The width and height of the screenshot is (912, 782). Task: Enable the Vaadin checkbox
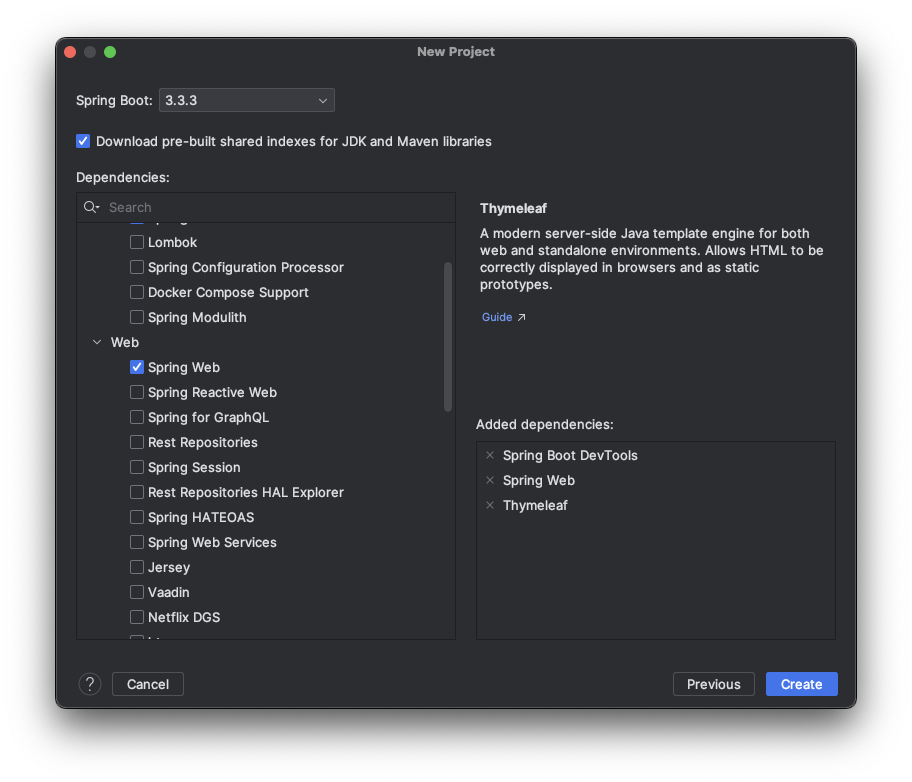[137, 592]
